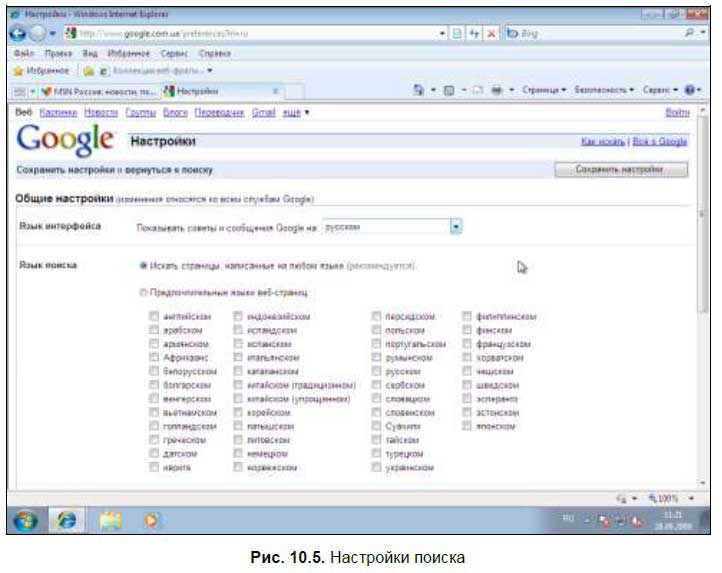
Task: Click the Сохранить настройки button
Action: 621,170
